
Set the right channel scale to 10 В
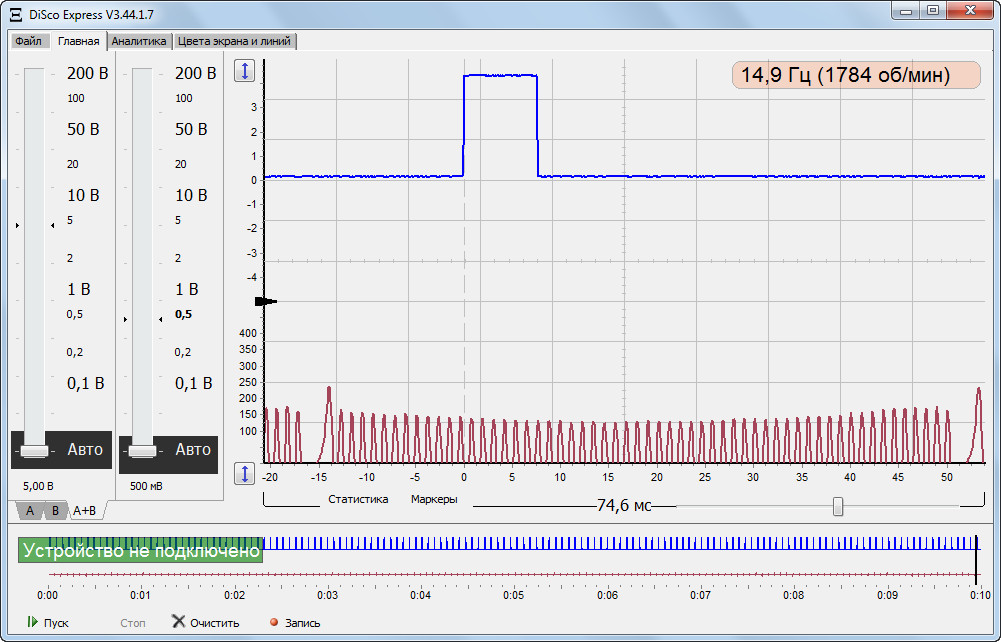pyautogui.click(x=191, y=195)
